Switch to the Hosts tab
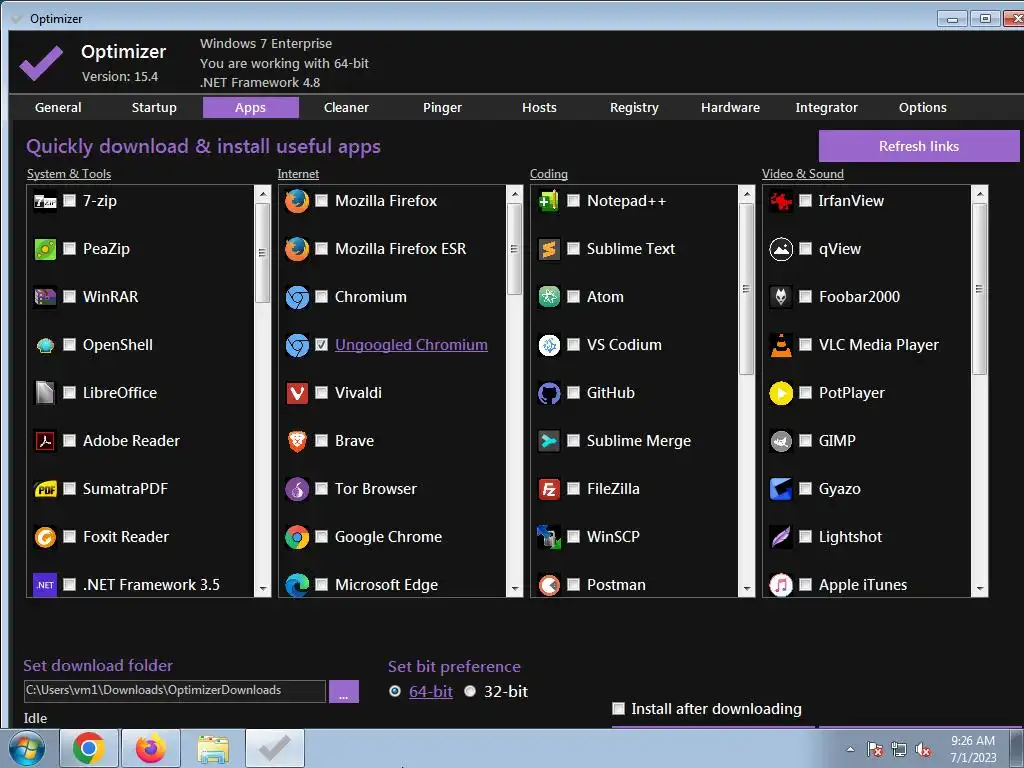This screenshot has width=1024, height=768. [x=539, y=108]
